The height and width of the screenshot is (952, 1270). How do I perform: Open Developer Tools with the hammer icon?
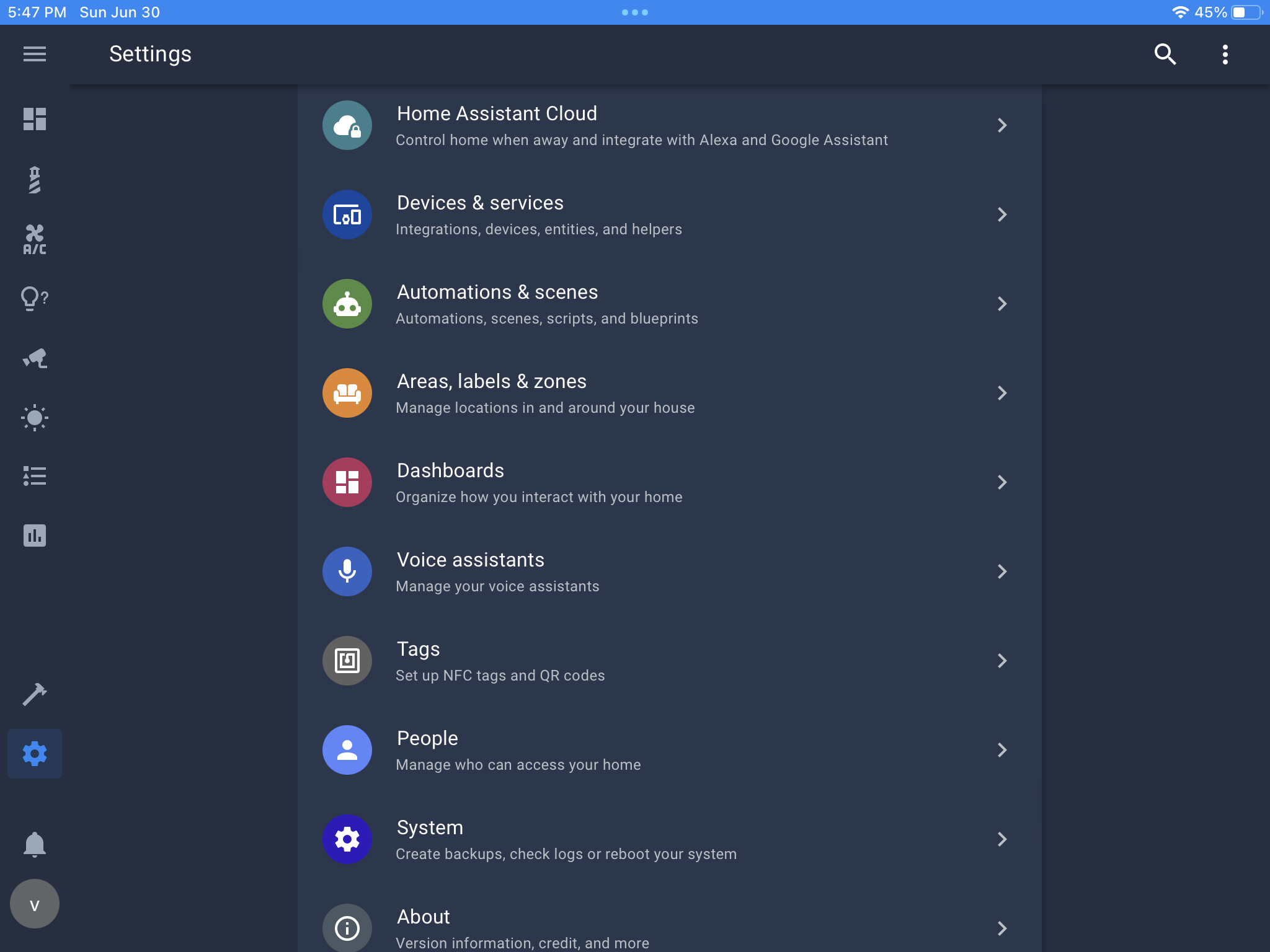pyautogui.click(x=35, y=694)
